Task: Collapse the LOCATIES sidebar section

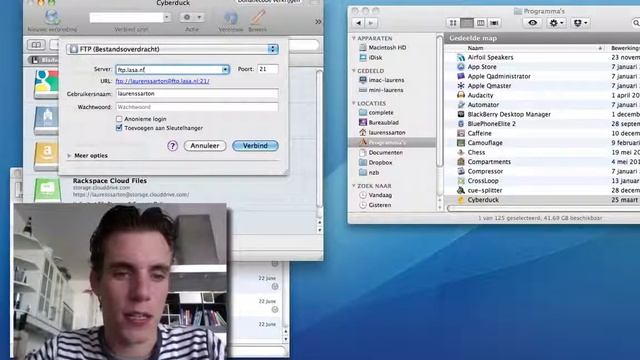Action: [353, 103]
